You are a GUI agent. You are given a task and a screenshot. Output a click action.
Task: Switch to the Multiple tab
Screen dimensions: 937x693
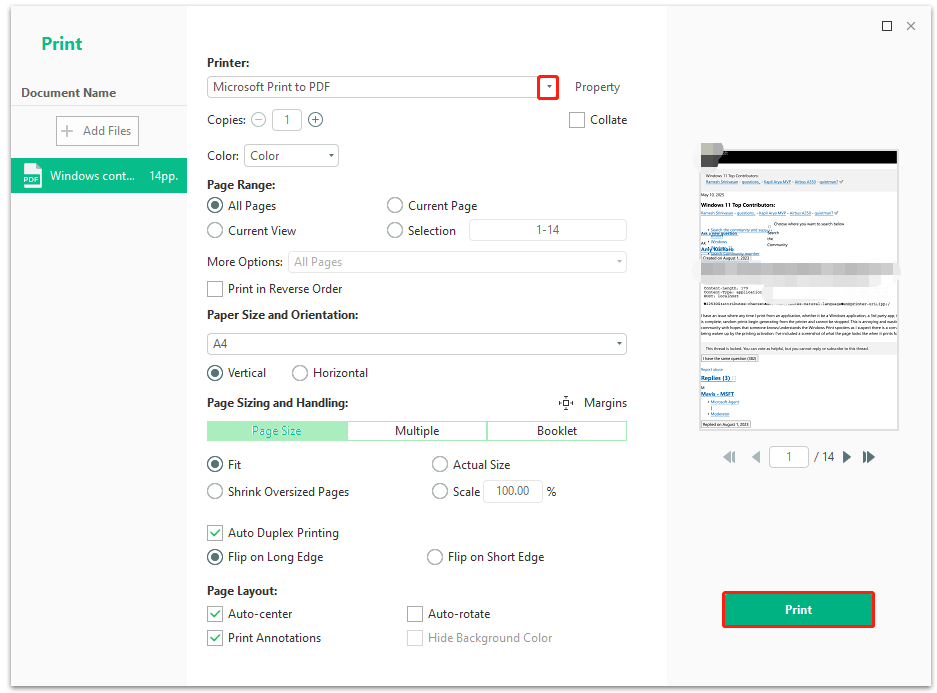point(417,431)
